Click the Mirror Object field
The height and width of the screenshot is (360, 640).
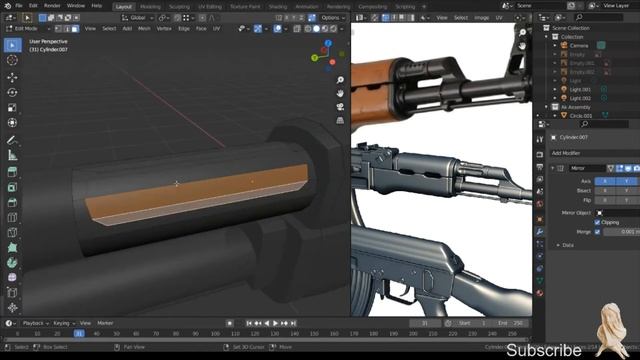point(618,213)
